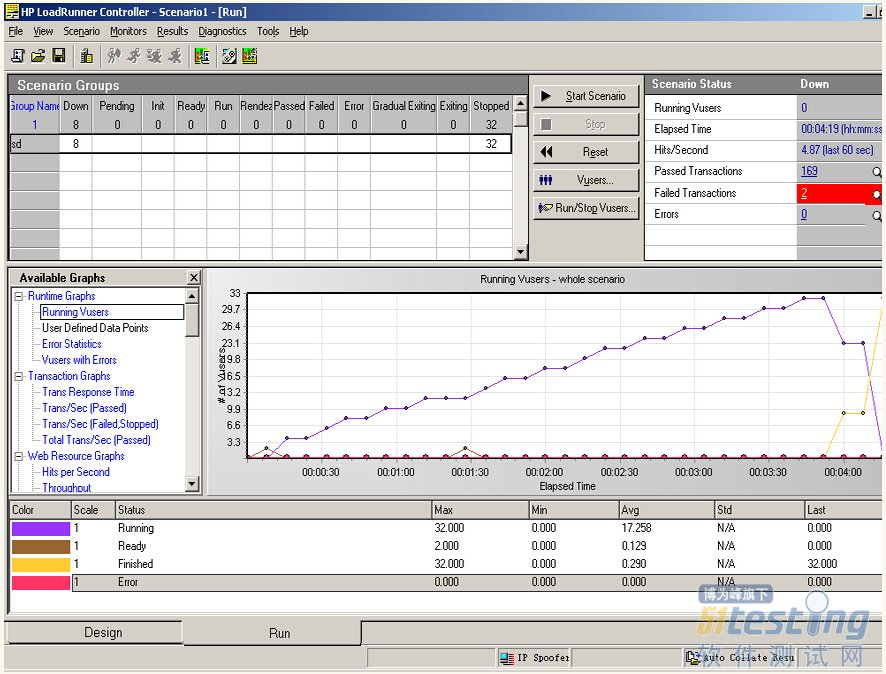Image resolution: width=886 pixels, height=674 pixels.
Task: Open the Results menu
Action: 172,31
